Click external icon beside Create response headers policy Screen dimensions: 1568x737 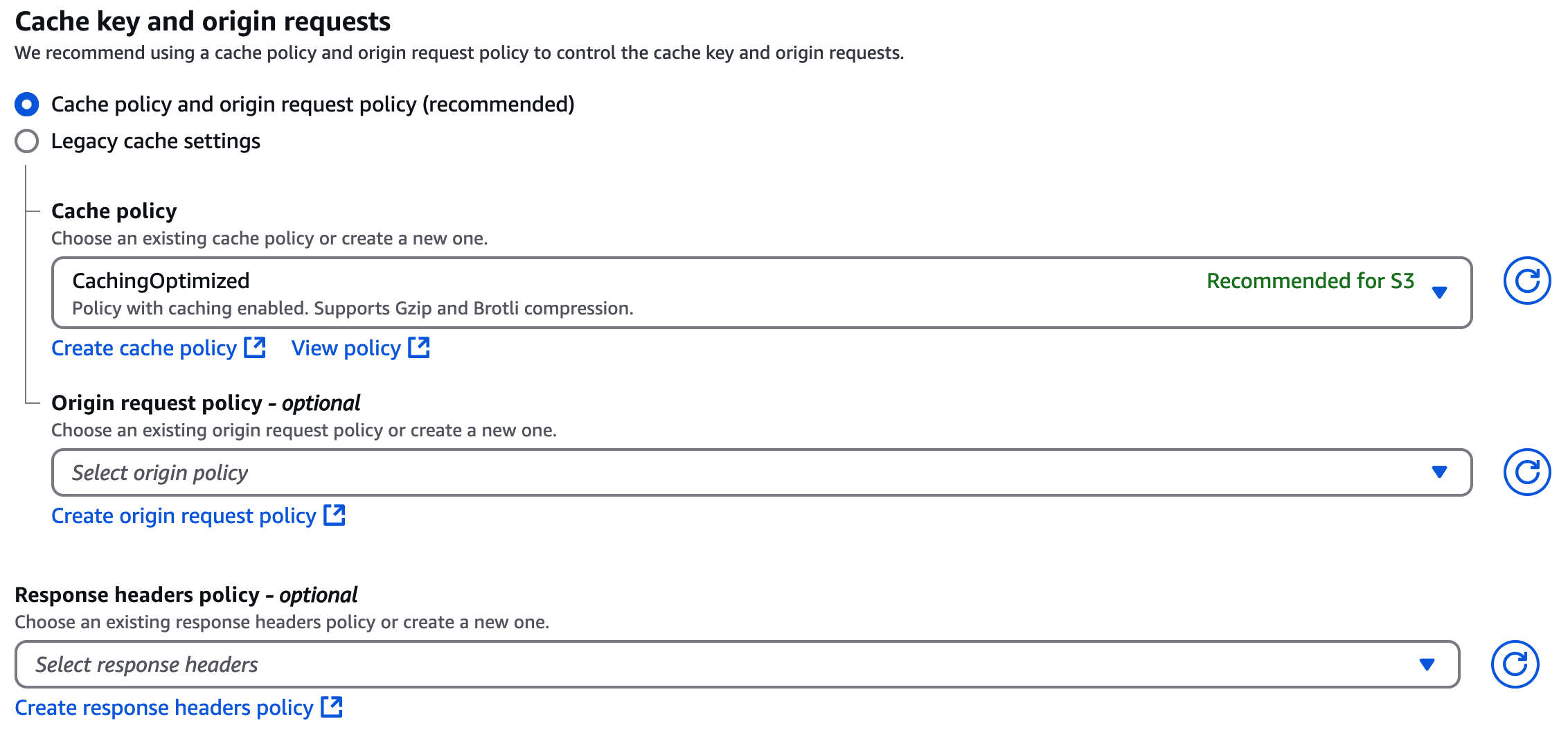[332, 707]
